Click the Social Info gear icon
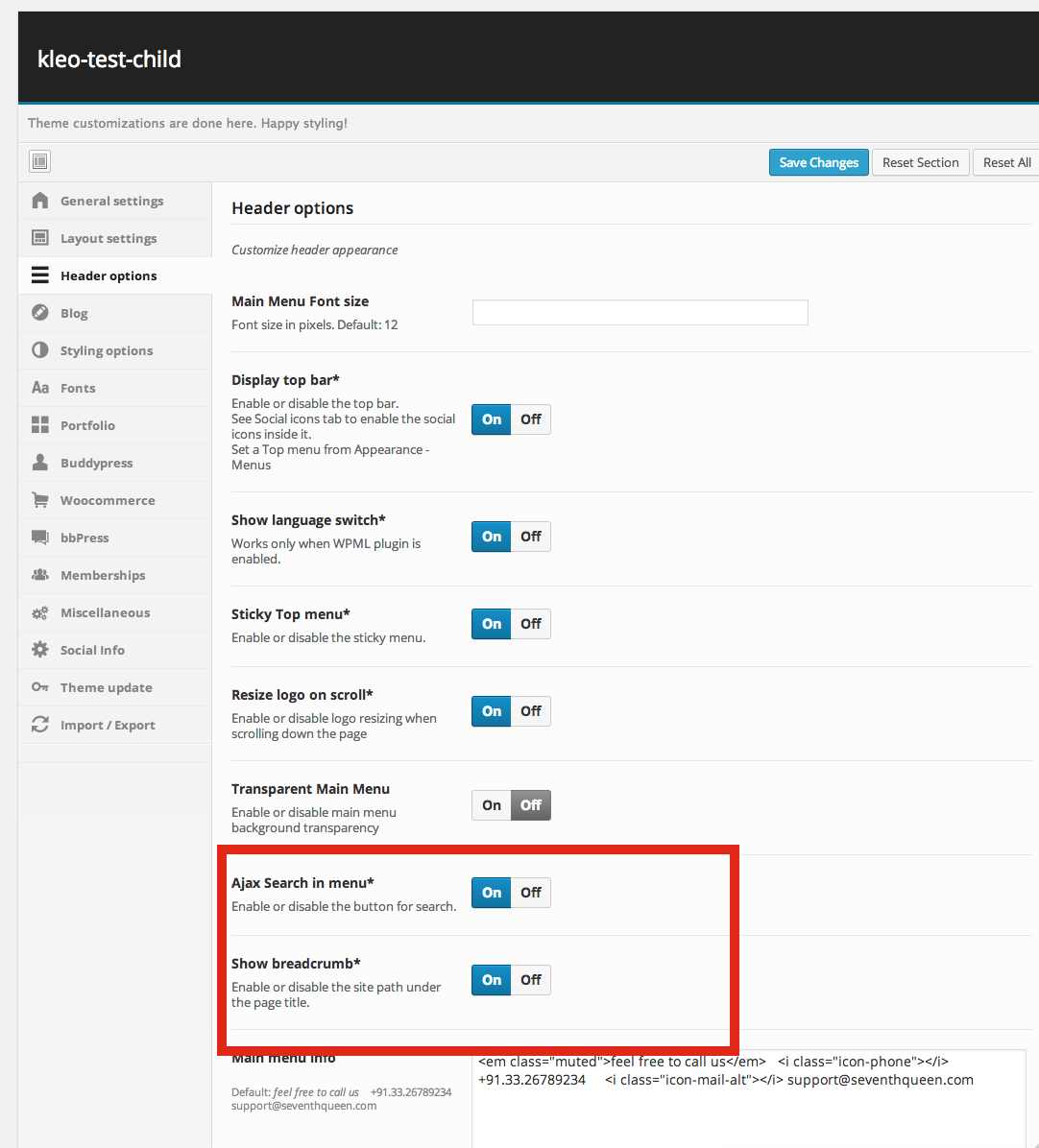This screenshot has width=1039, height=1148. pos(39,650)
